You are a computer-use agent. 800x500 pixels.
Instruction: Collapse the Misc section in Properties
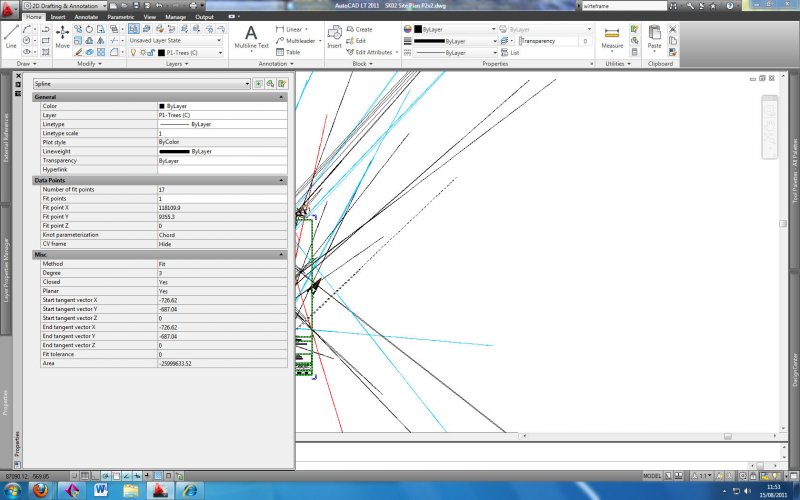[x=281, y=254]
